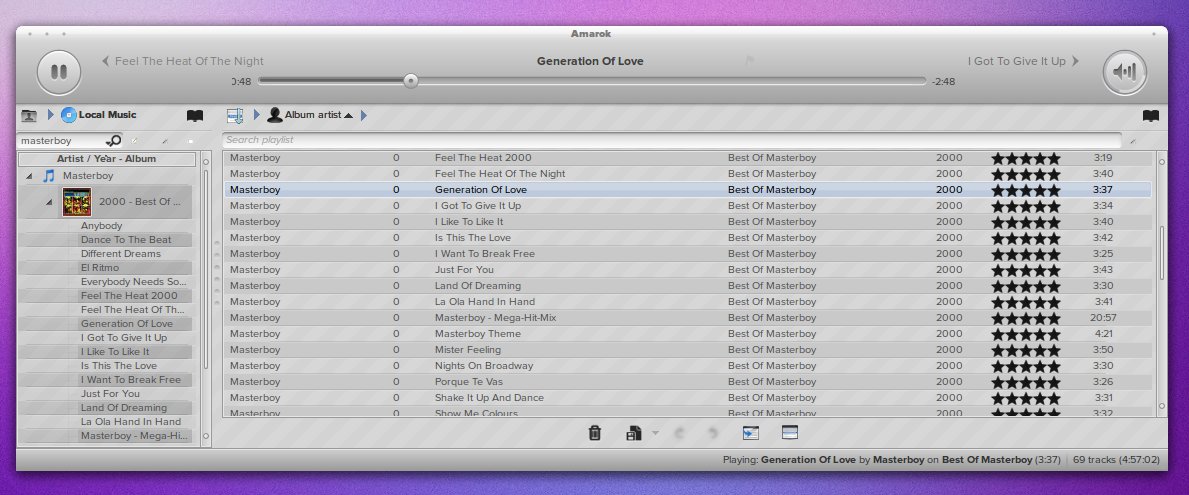Click star rating of Just For You row
Screen dimensions: 1189x495
coord(1025,270)
